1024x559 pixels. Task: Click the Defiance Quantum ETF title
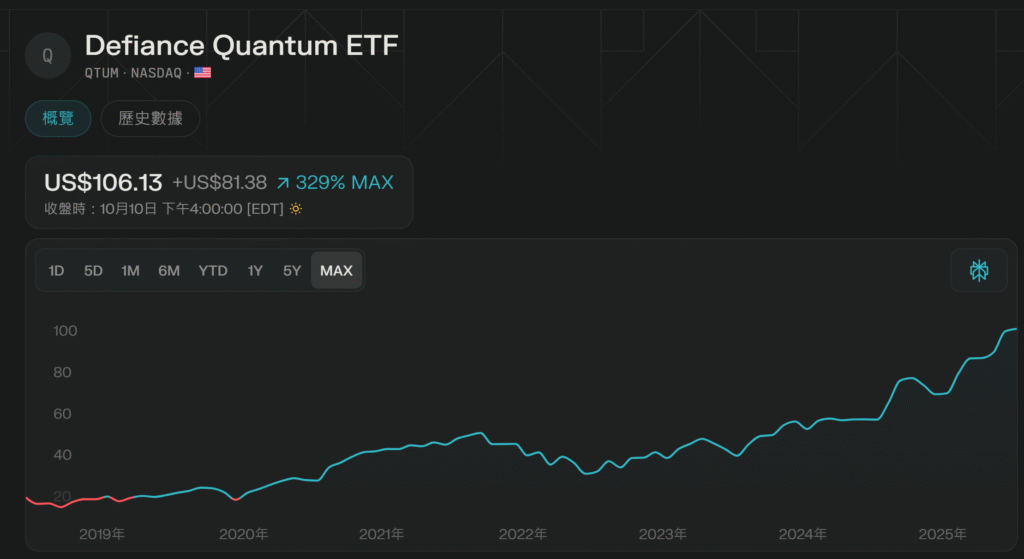click(241, 46)
